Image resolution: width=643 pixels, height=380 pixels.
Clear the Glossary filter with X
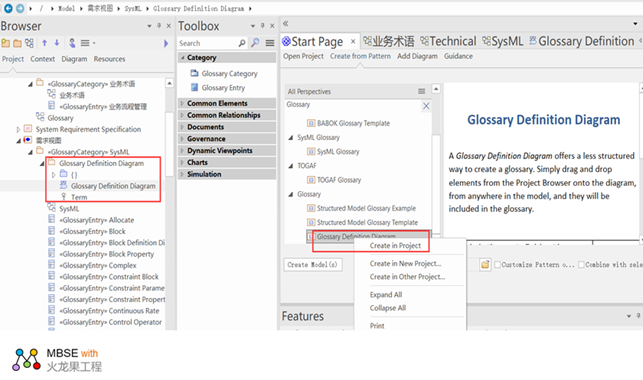(x=426, y=106)
